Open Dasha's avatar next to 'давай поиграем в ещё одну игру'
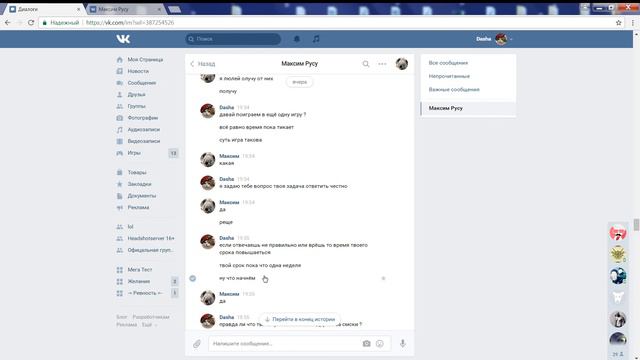 click(207, 111)
